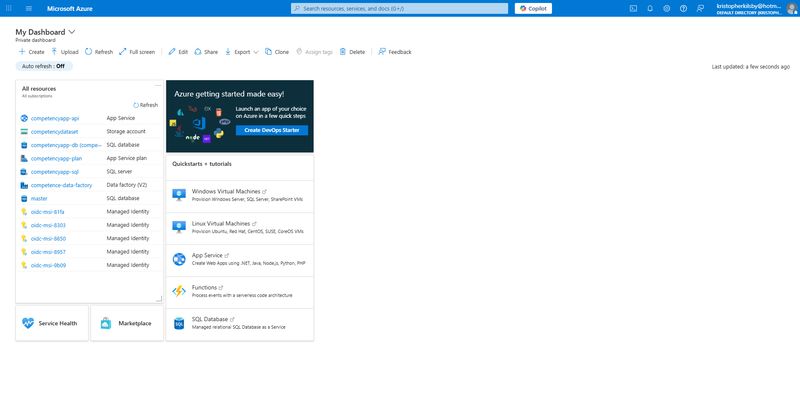Screen dimensions: 800x393
Task: Click the account avatar picture
Action: coord(791,9)
